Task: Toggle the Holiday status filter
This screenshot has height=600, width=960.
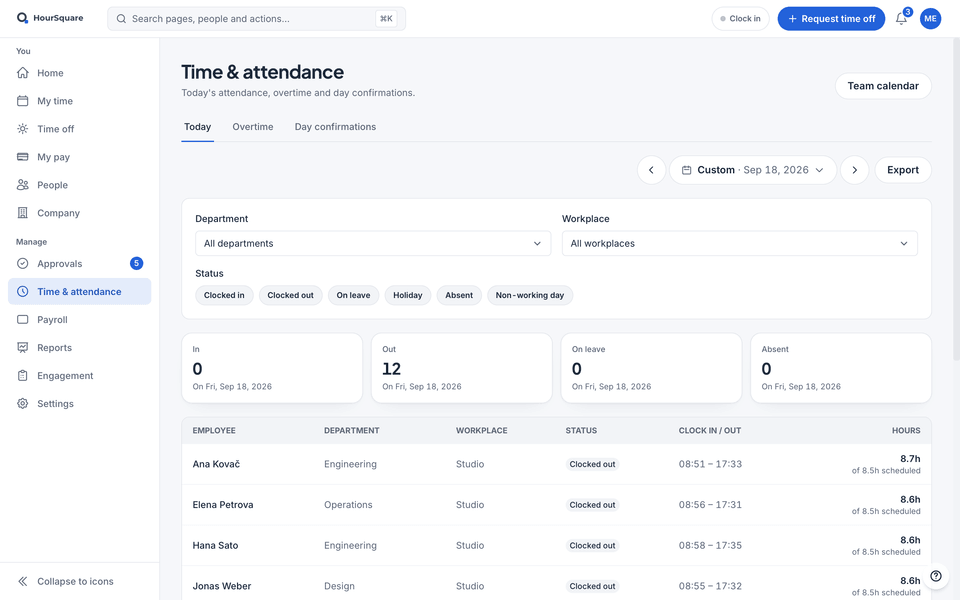Action: point(408,295)
